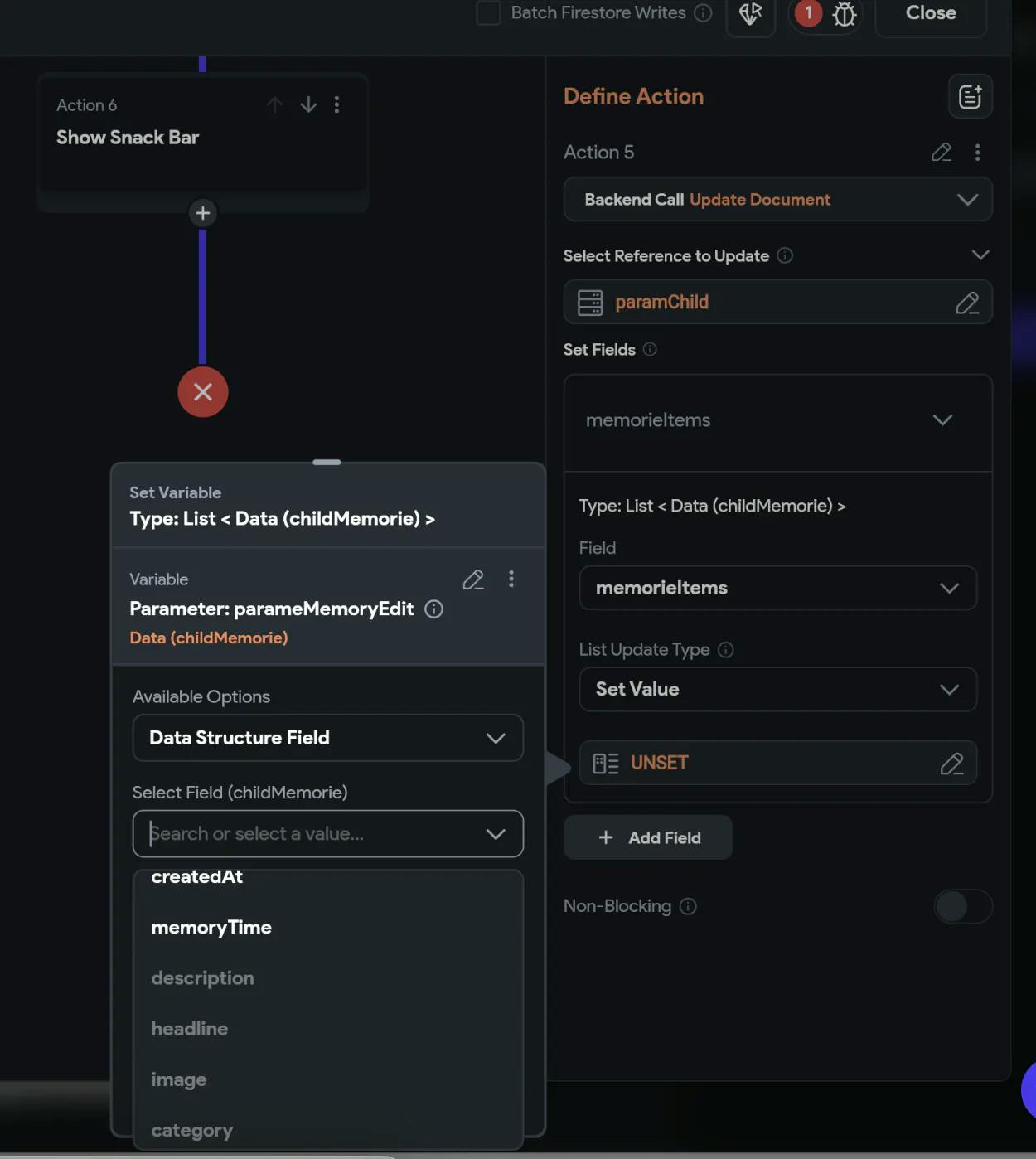This screenshot has width=1036, height=1159.
Task: Collapse the Select Field dropdown arrow
Action: (x=496, y=834)
